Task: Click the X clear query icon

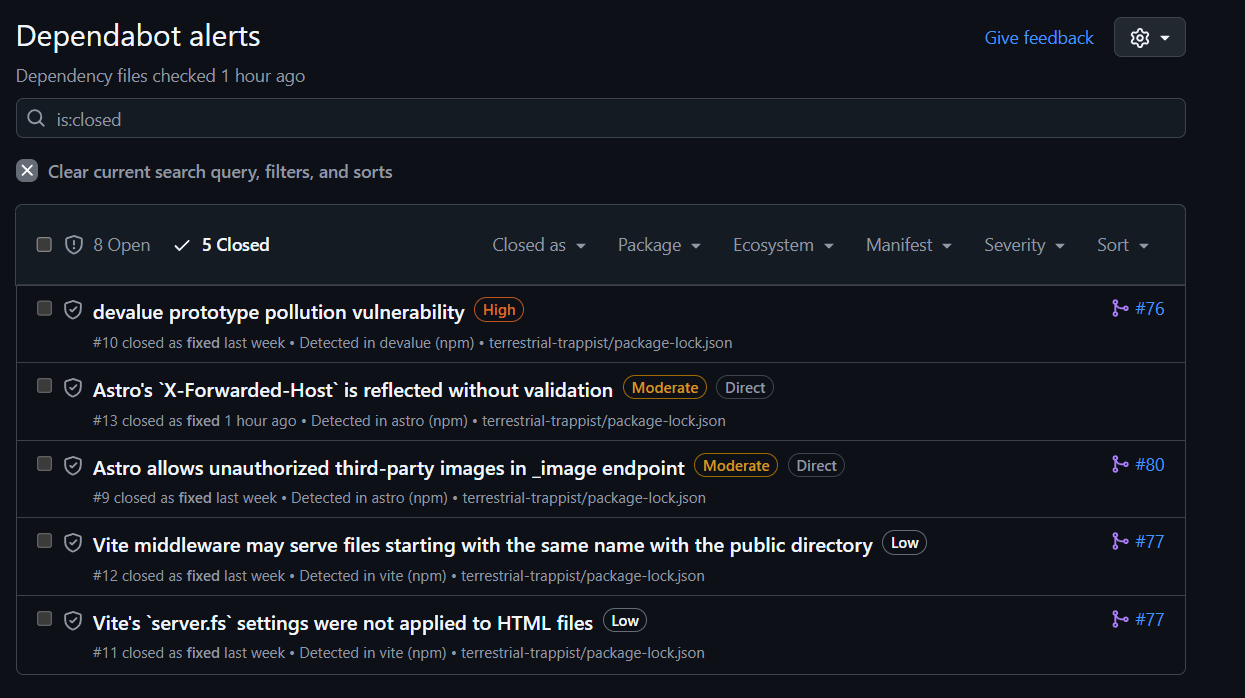Action: pyautogui.click(x=27, y=171)
